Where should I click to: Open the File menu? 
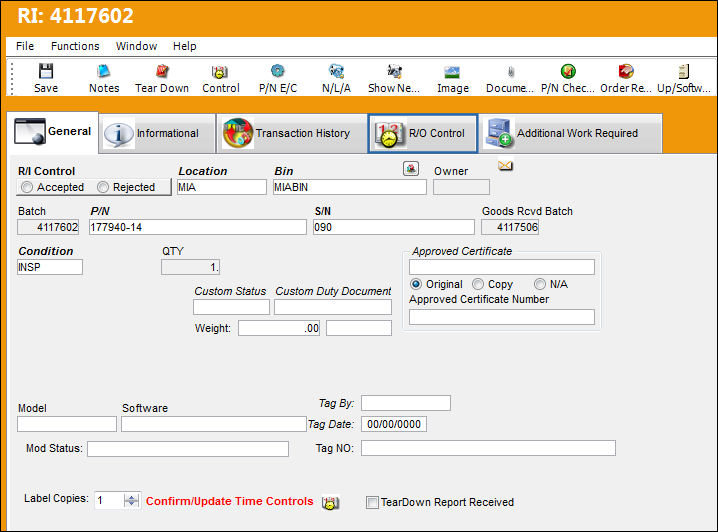[x=25, y=46]
